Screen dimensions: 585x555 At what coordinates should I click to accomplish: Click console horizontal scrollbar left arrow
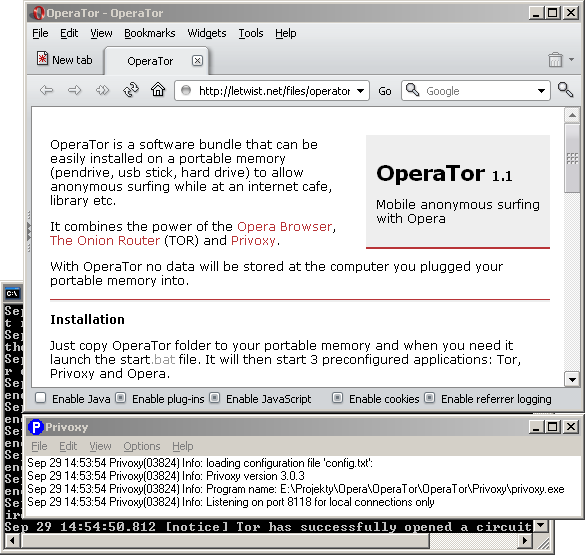point(12,540)
